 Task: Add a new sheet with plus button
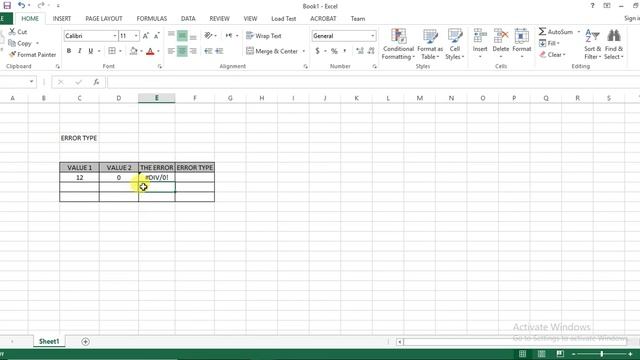(x=85, y=342)
